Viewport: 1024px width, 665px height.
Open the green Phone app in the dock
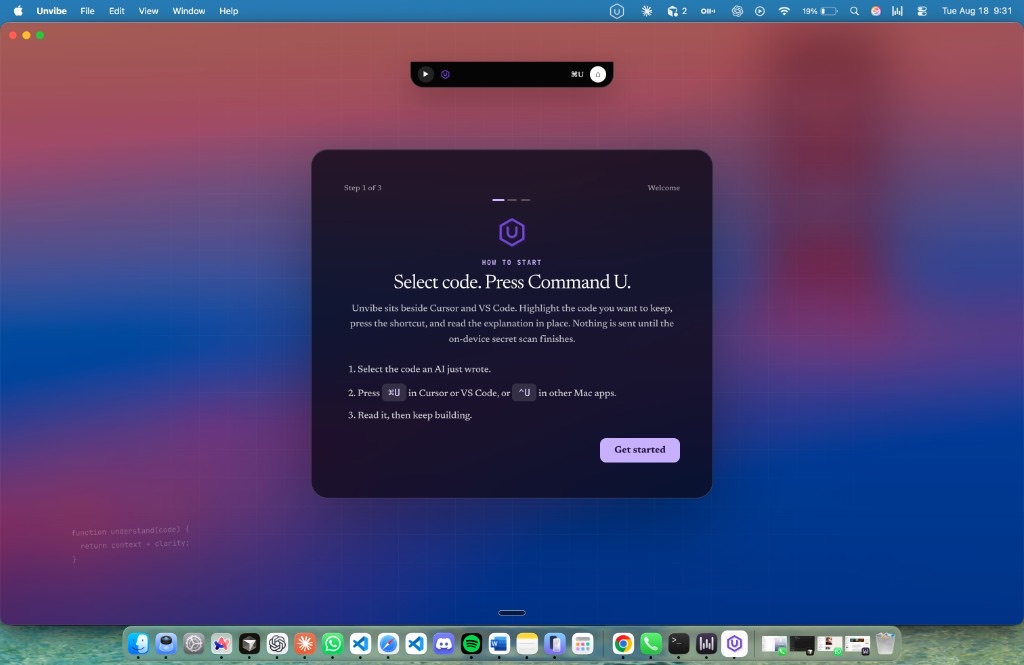pos(650,644)
